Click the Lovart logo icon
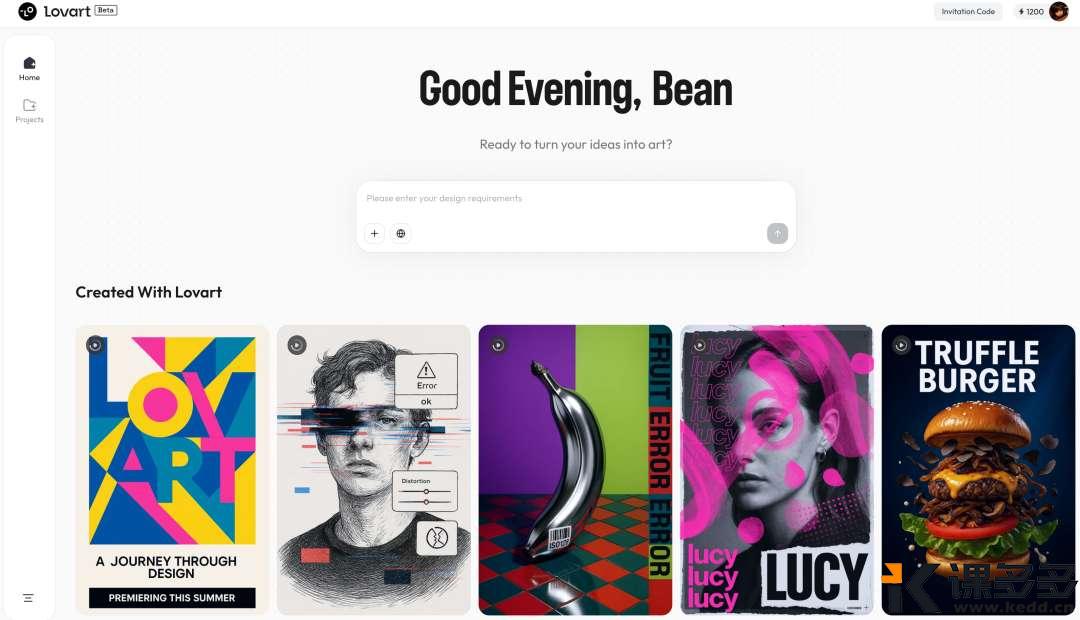The image size is (1080, 620). point(28,11)
